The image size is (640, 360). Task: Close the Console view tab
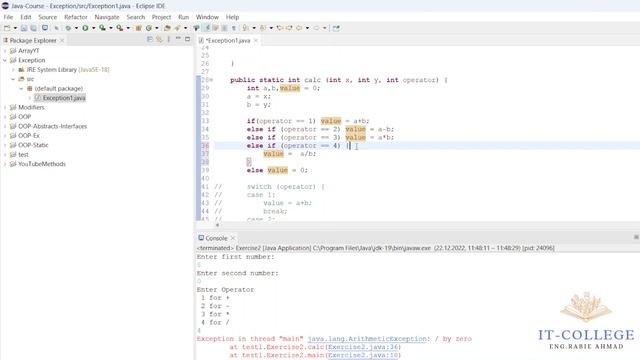pyautogui.click(x=233, y=238)
